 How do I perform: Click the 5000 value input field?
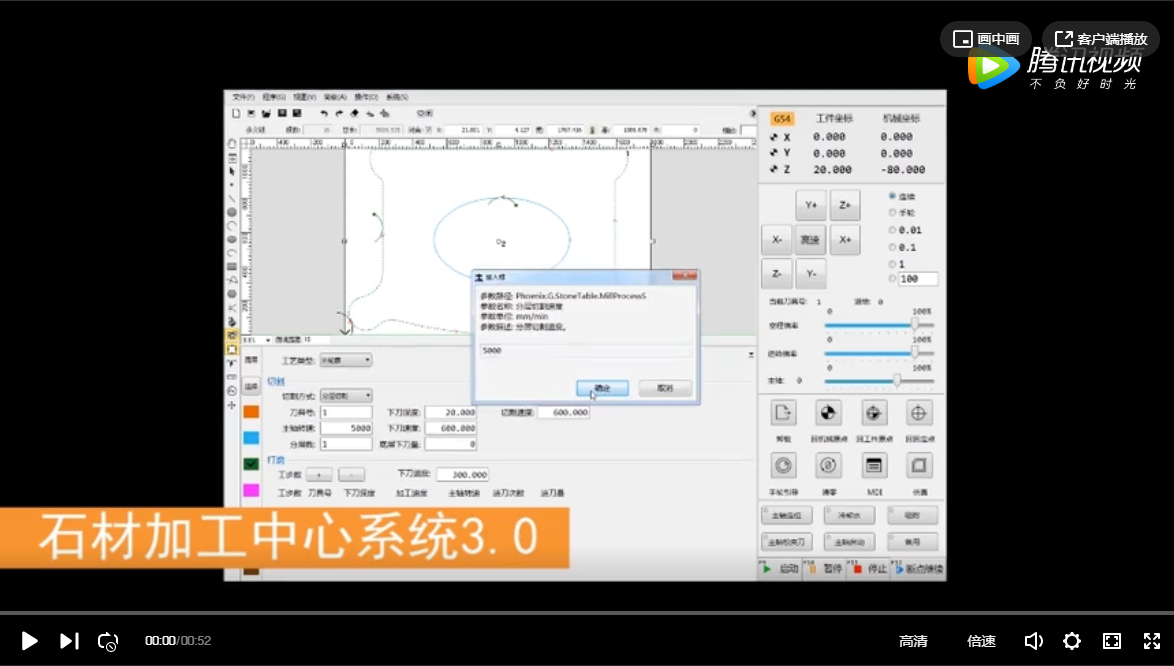click(x=585, y=351)
